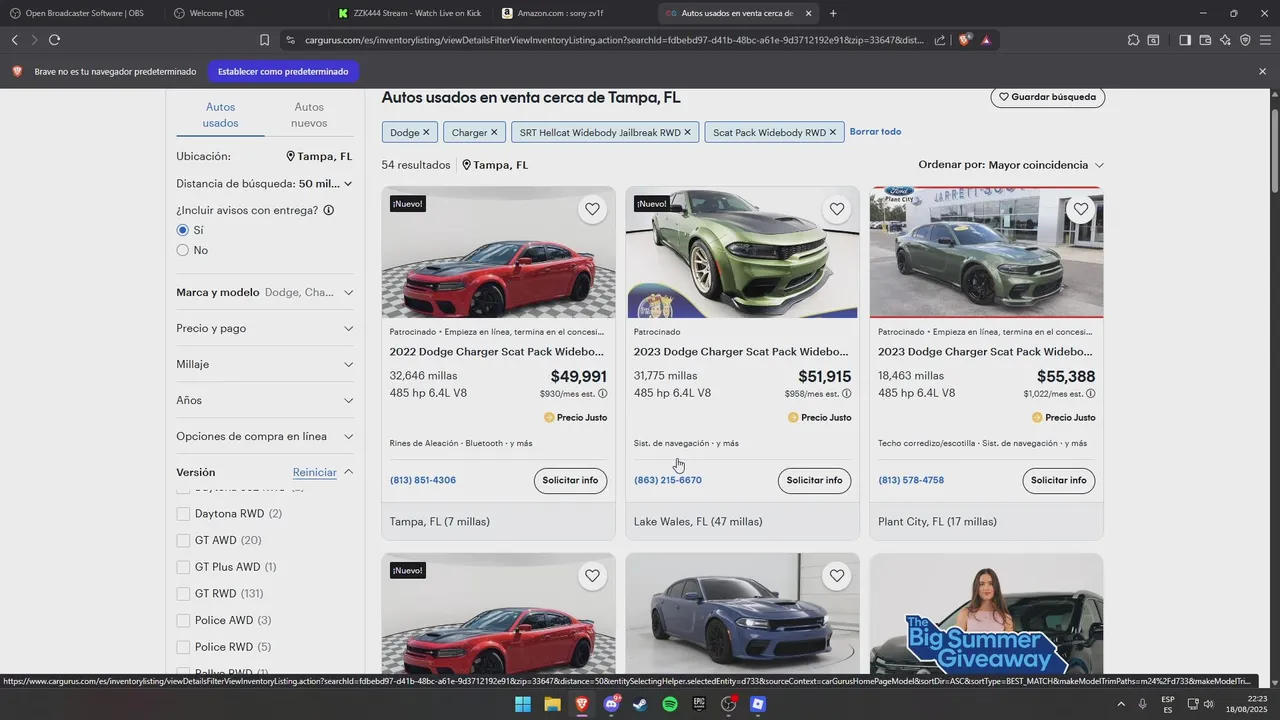Image resolution: width=1280 pixels, height=720 pixels.
Task: Open Spotify from the taskbar
Action: pyautogui.click(x=670, y=704)
